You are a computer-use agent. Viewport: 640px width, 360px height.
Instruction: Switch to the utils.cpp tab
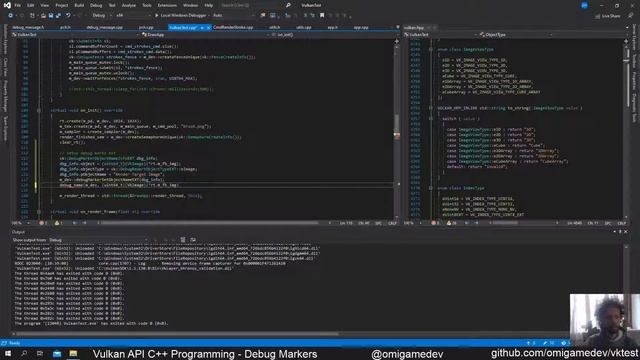click(304, 27)
